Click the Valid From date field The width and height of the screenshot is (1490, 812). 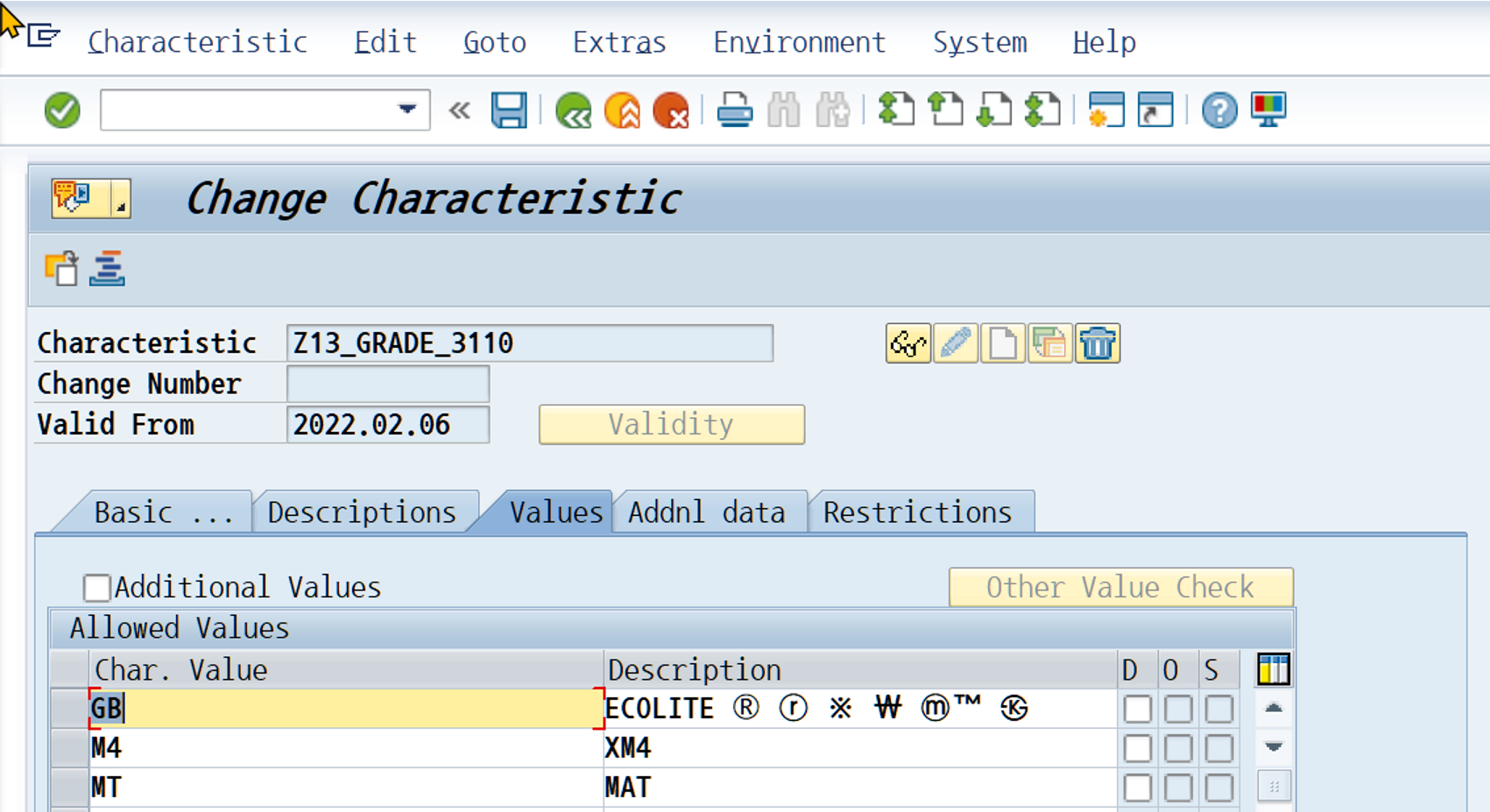click(387, 424)
